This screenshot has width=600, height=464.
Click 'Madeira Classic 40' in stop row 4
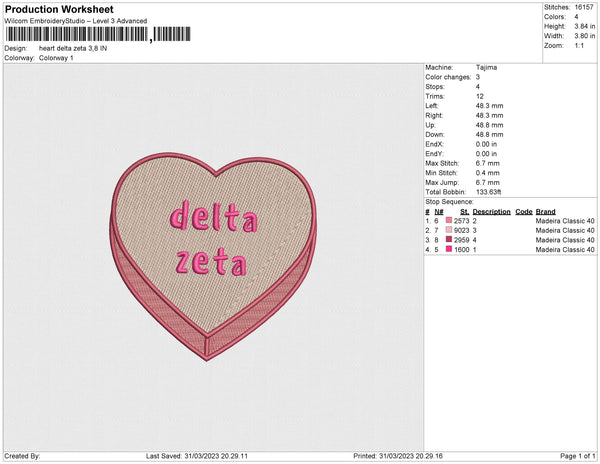click(565, 250)
